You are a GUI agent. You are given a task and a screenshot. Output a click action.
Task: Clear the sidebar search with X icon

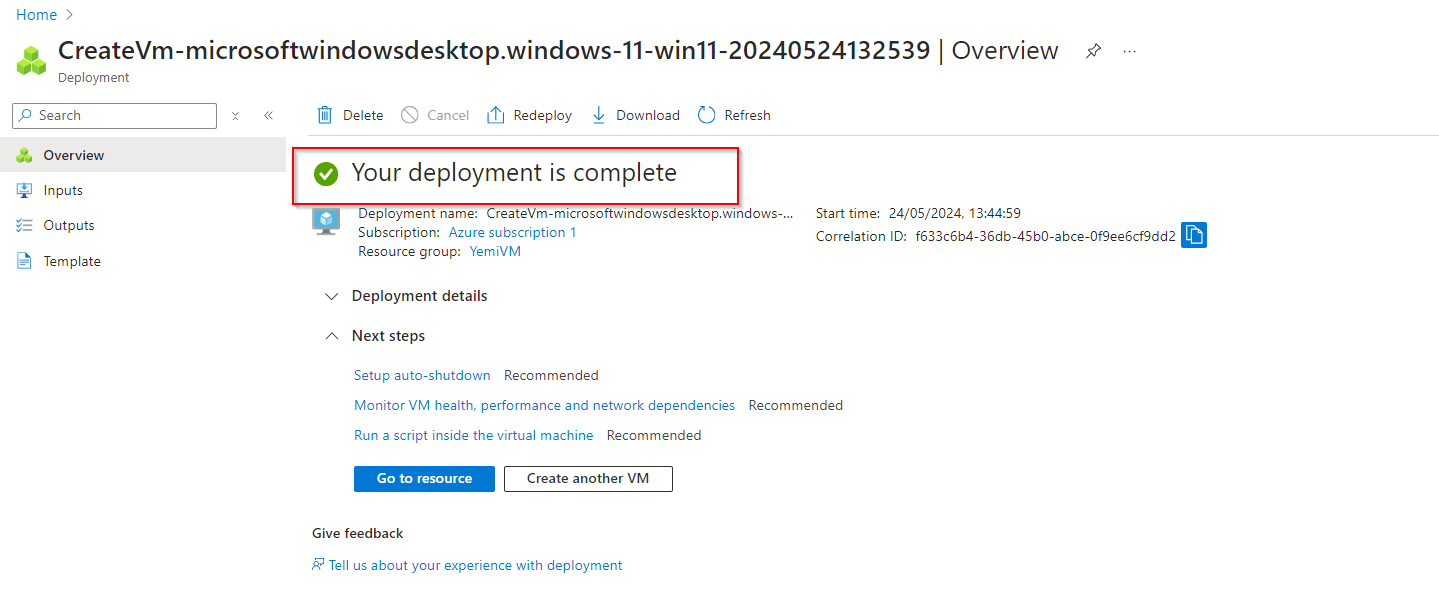click(x=236, y=116)
